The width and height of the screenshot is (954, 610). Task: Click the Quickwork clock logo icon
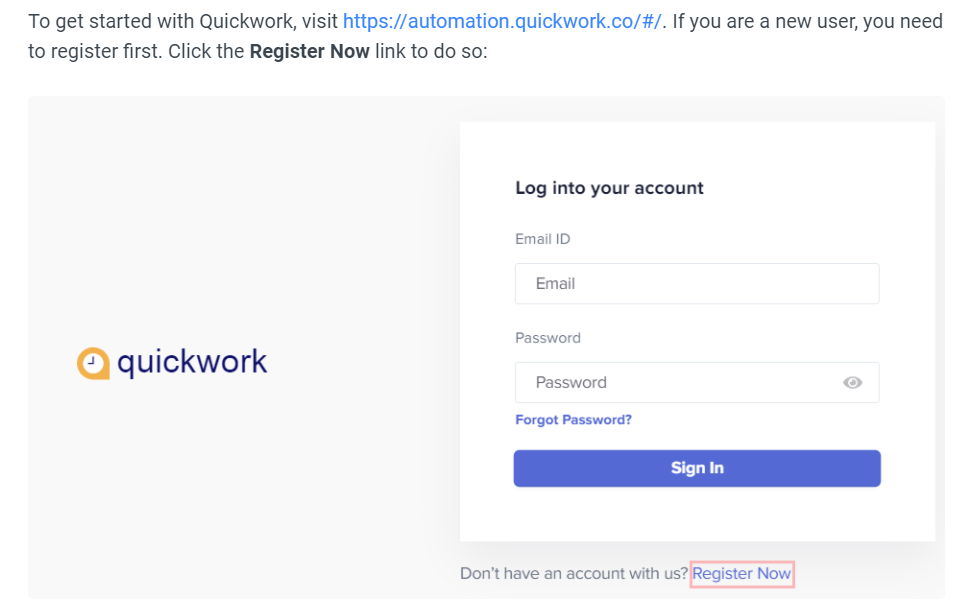(x=93, y=363)
